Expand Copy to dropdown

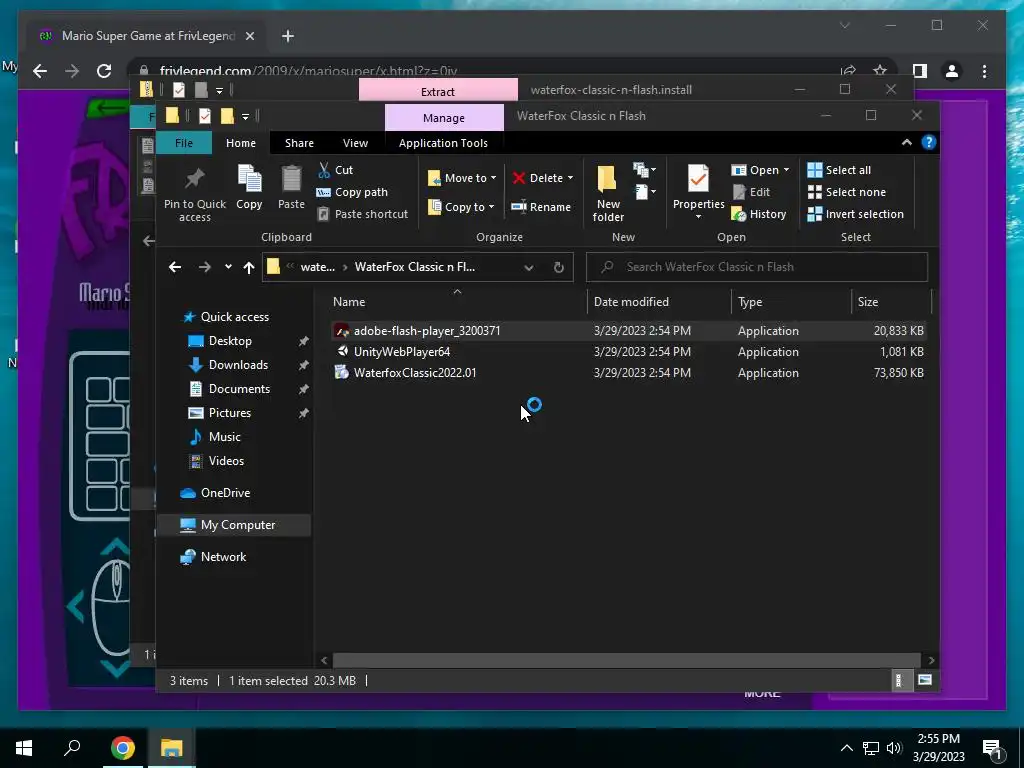click(x=491, y=207)
